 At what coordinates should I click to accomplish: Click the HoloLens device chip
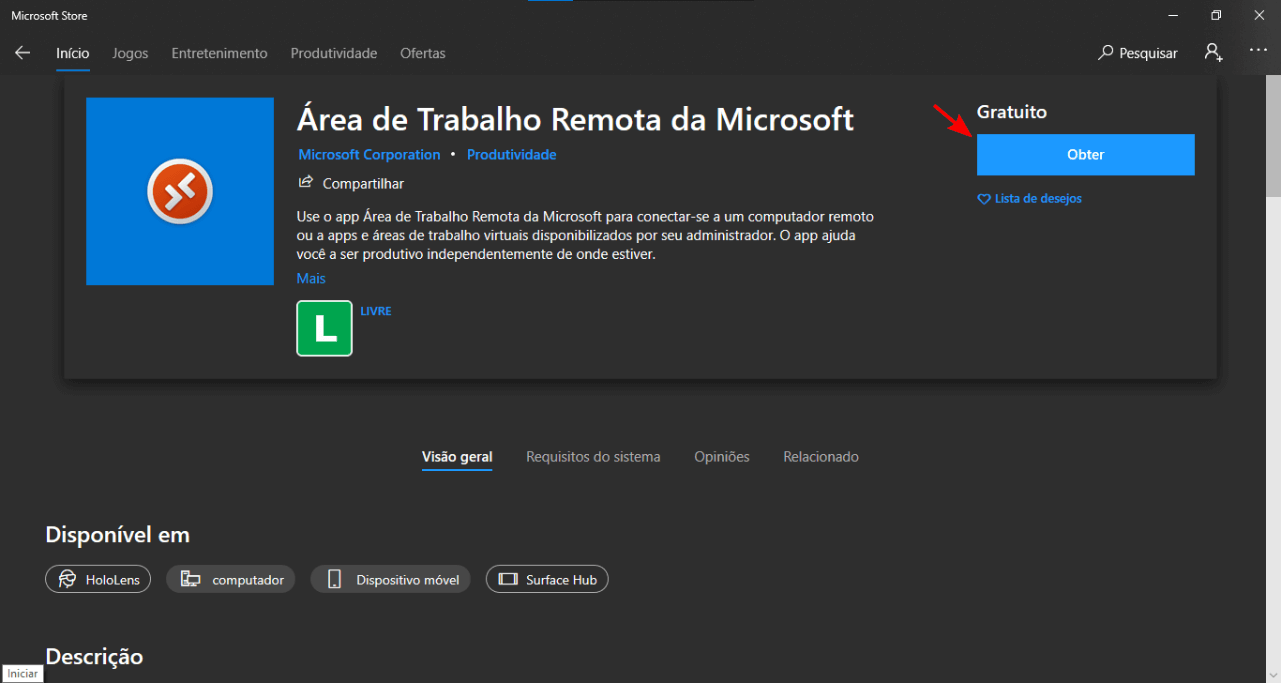click(x=98, y=579)
